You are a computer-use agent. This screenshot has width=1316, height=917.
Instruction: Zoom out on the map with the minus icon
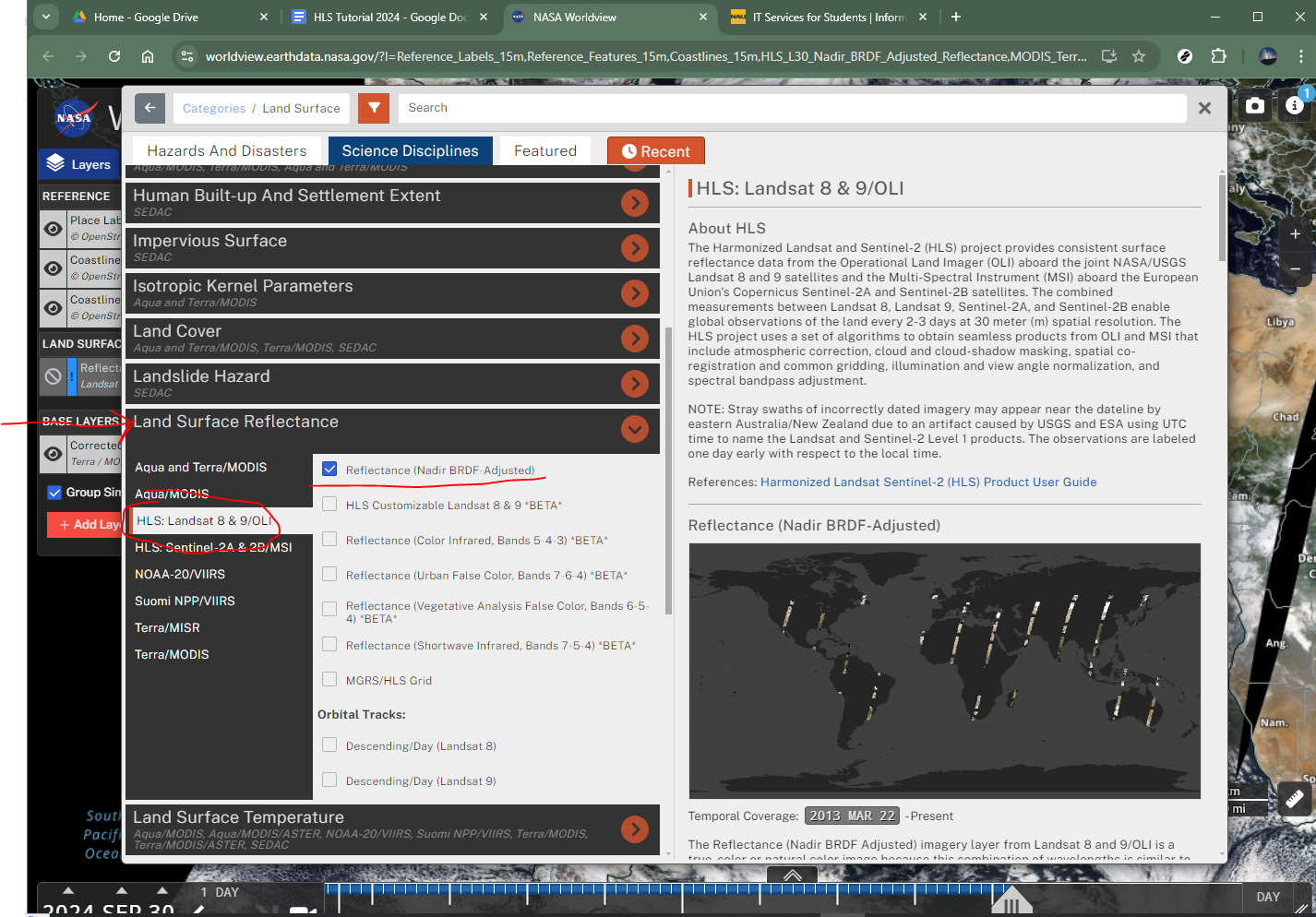pos(1295,268)
